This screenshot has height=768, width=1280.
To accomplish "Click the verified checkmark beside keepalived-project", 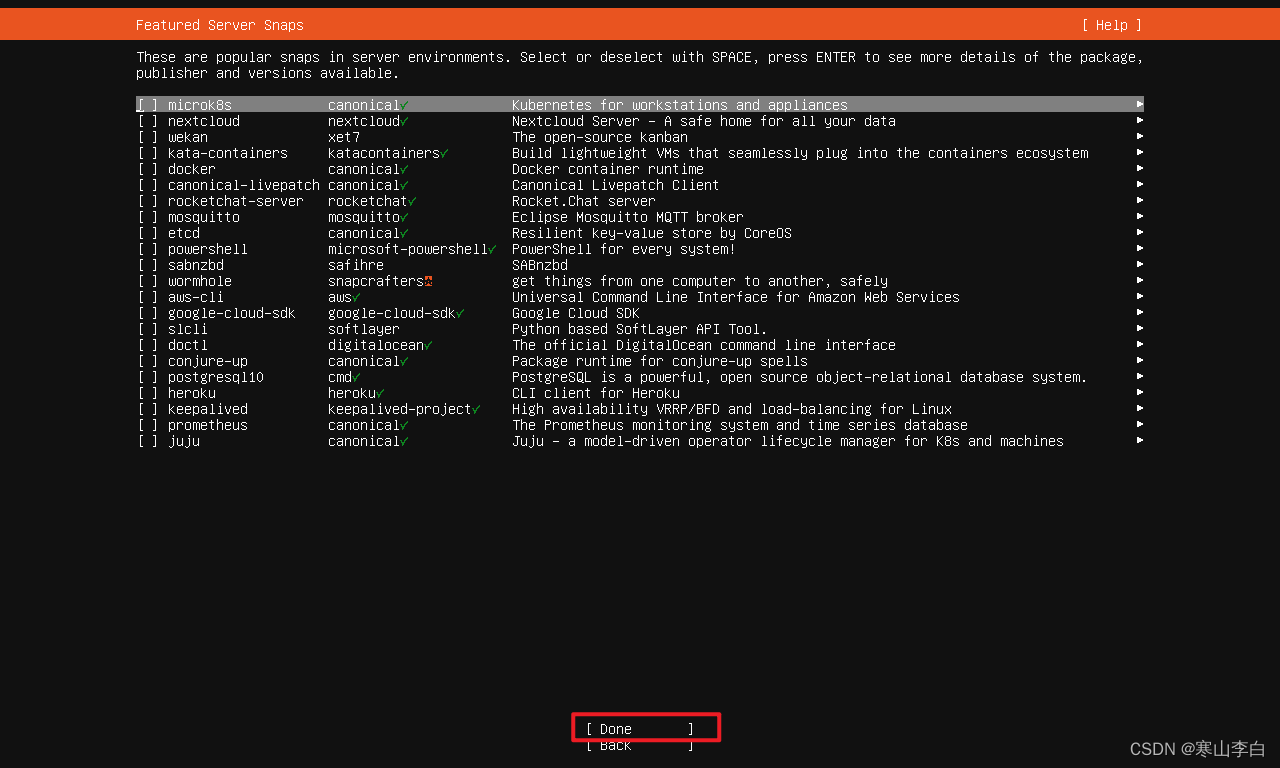I will click(476, 409).
